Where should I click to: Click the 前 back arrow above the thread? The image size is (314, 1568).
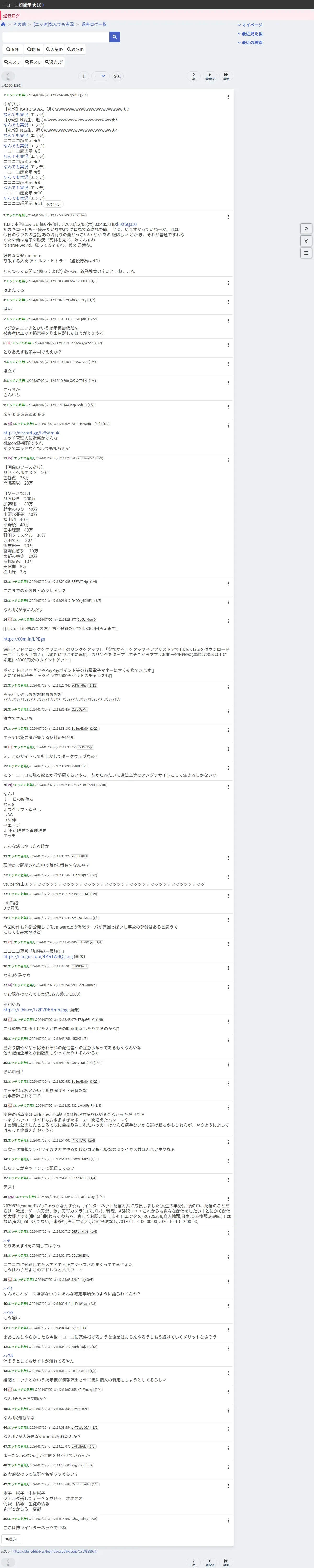[x=8, y=77]
